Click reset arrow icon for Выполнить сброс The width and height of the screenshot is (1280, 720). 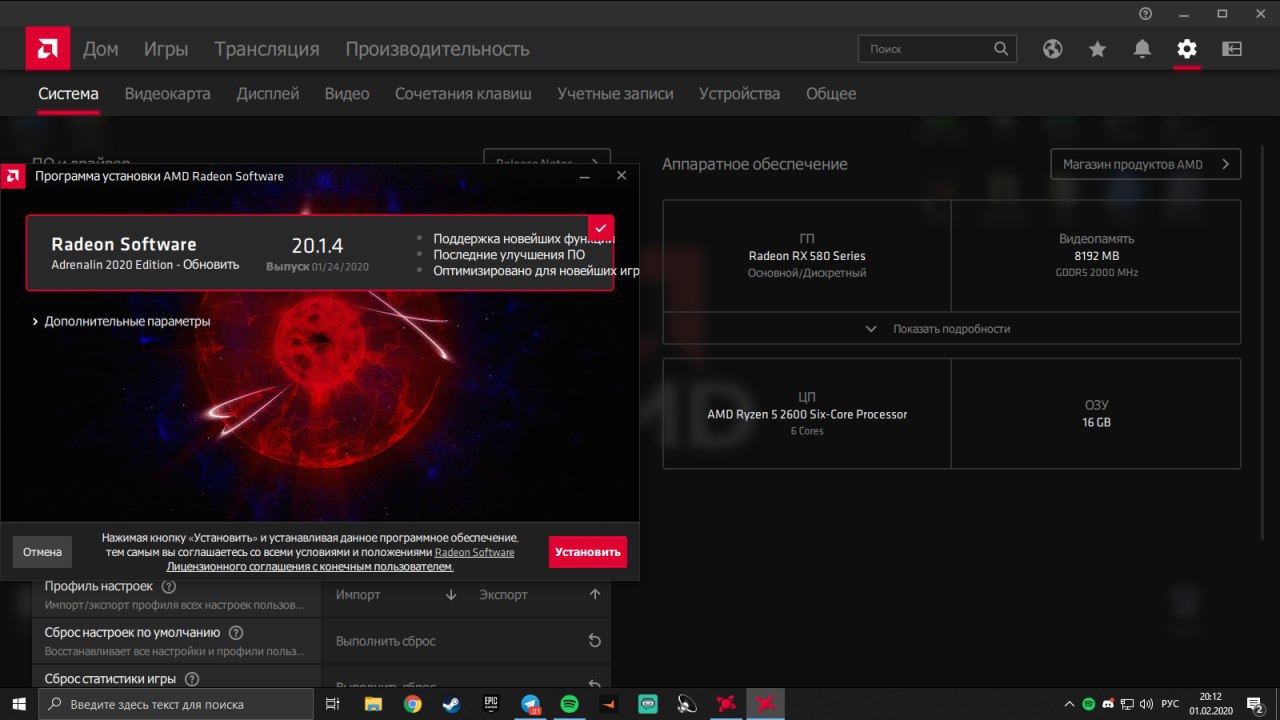coord(595,641)
